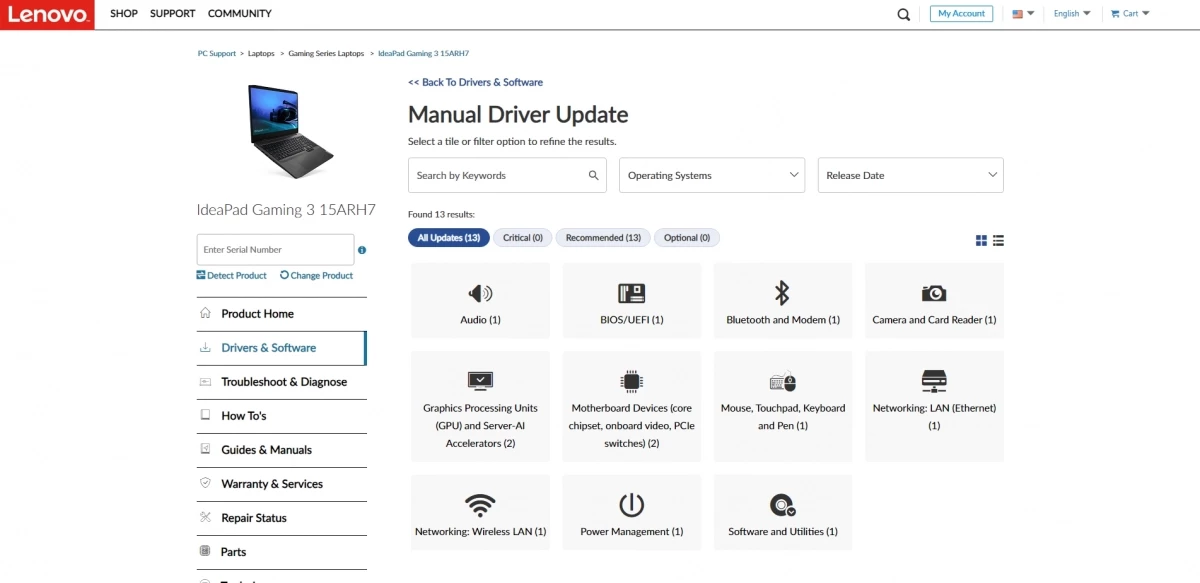
Task: Switch to grid view icon
Action: [x=981, y=240]
